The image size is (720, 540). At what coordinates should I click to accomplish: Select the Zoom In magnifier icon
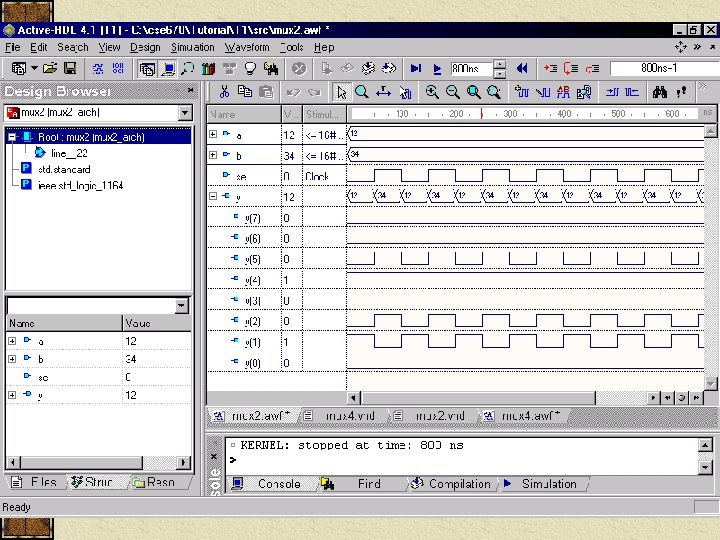(x=432, y=92)
